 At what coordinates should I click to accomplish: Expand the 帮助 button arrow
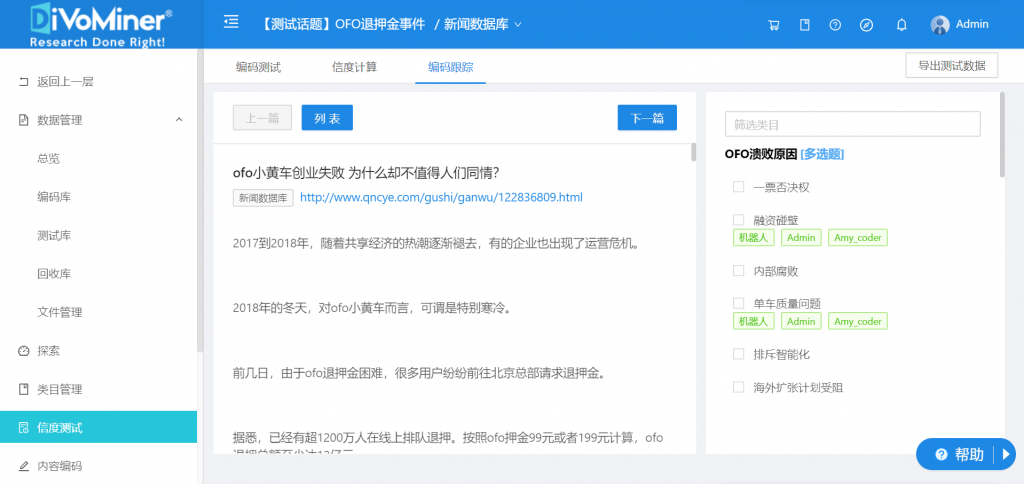click(1006, 454)
